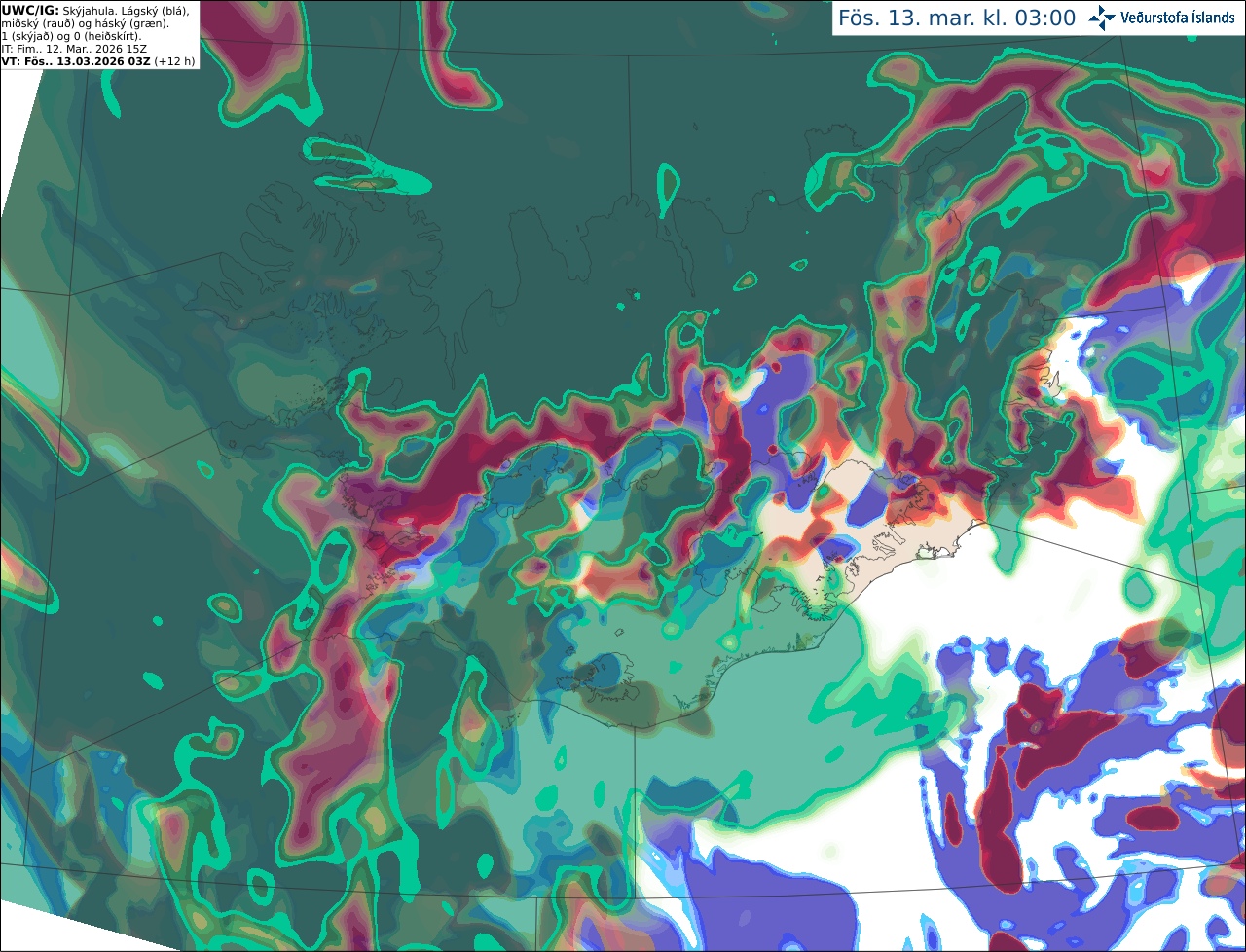The image size is (1246, 952).
Task: Click the '1 (skýjað) og 0 (heiðskírt).' line
Action: tap(71, 36)
